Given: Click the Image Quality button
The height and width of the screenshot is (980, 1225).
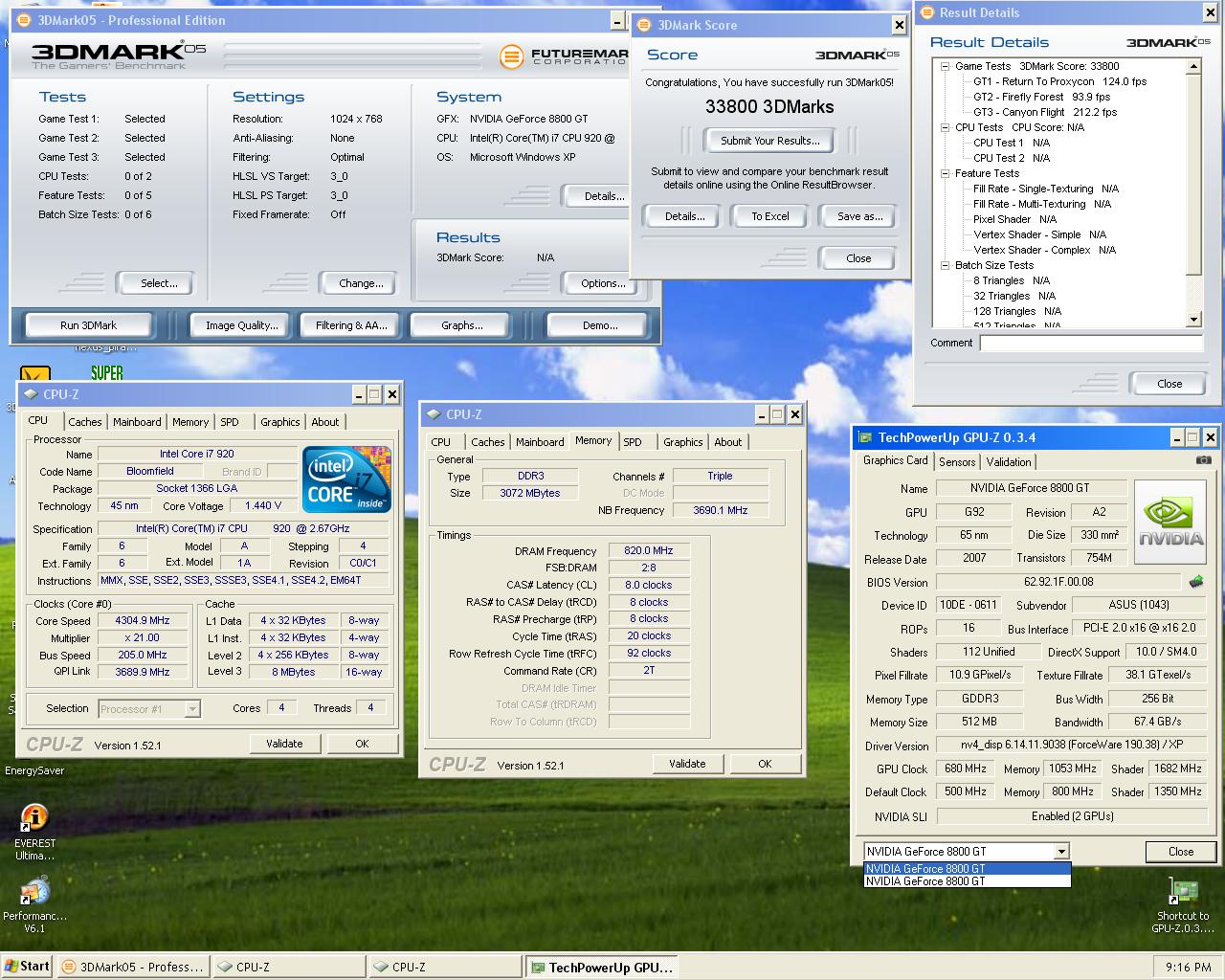Looking at the screenshot, I should click(242, 325).
